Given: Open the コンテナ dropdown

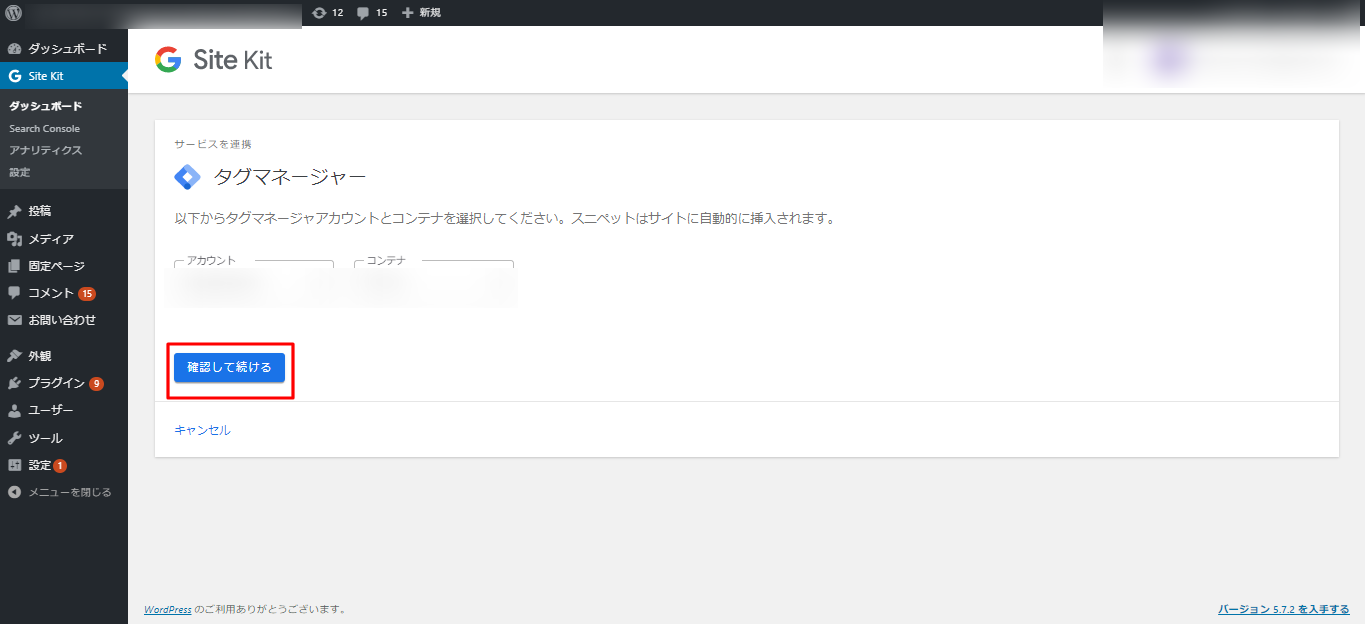Looking at the screenshot, I should tap(434, 283).
